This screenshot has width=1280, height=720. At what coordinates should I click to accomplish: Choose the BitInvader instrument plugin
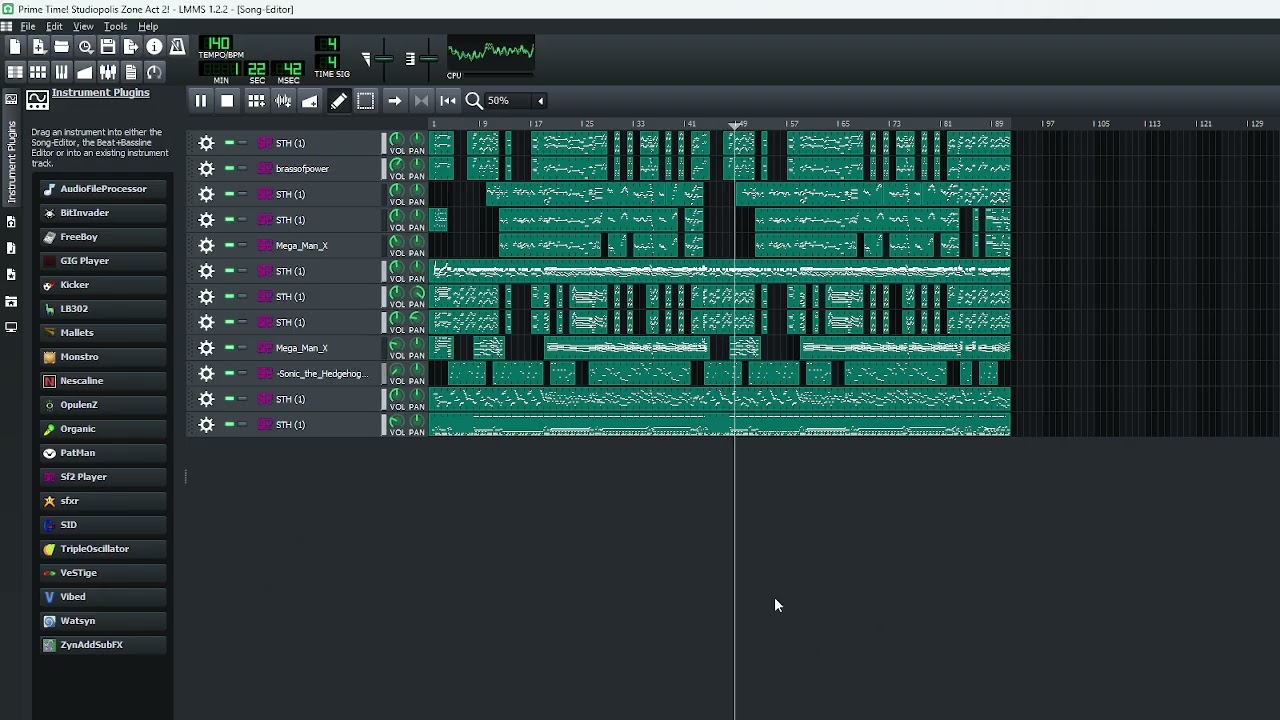pyautogui.click(x=104, y=213)
